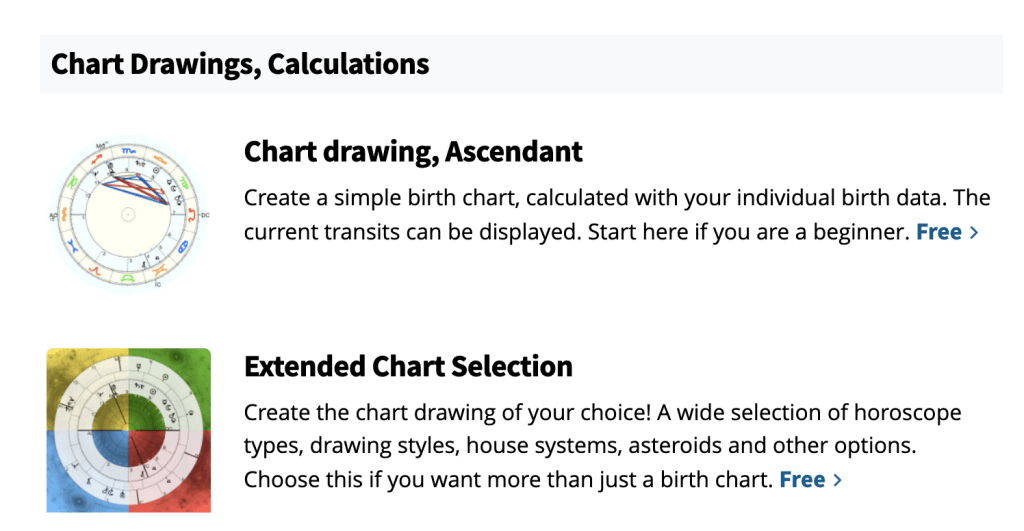Open the Chart drawing, Ascendant heading
This screenshot has height=531, width=1024.
coord(413,152)
